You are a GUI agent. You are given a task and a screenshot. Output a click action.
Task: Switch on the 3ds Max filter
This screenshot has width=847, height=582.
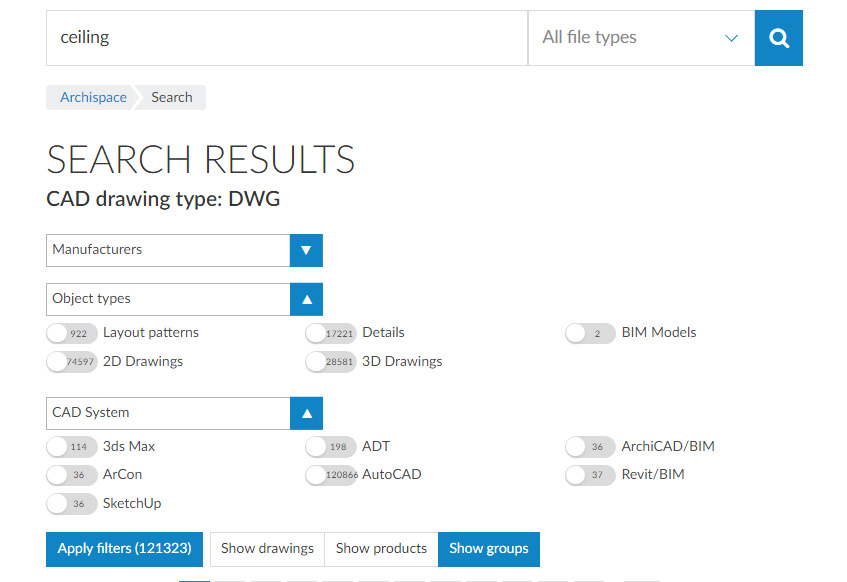72,447
